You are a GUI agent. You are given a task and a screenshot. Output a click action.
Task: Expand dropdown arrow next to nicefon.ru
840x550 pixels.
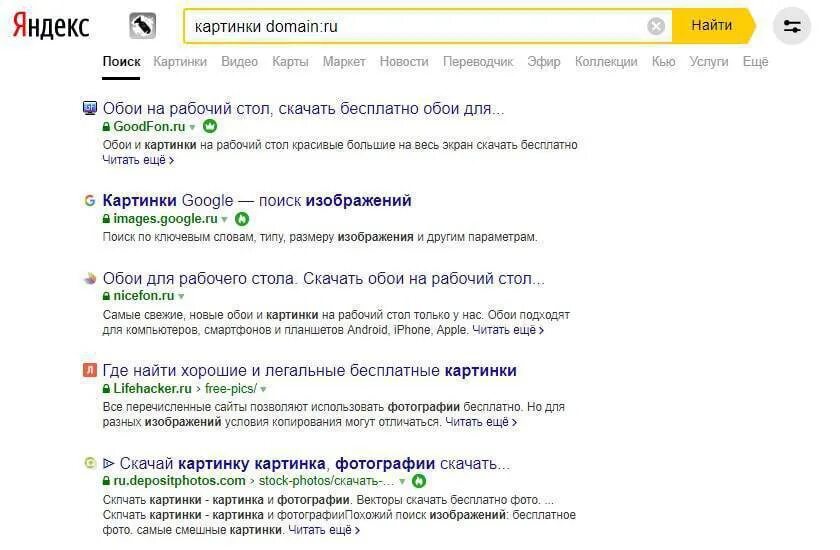(x=181, y=296)
